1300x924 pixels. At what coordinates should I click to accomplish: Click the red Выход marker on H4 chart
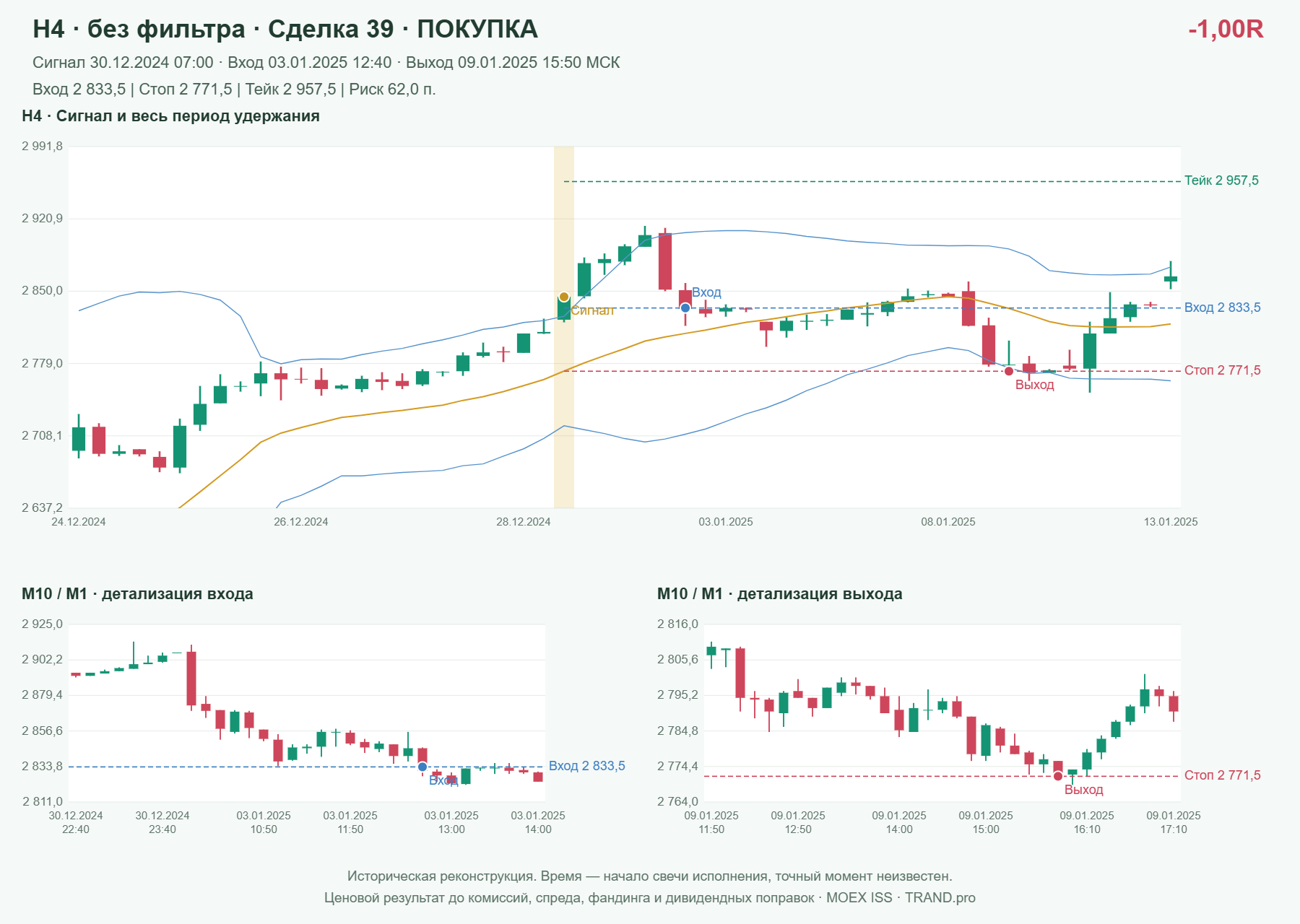coord(1009,371)
